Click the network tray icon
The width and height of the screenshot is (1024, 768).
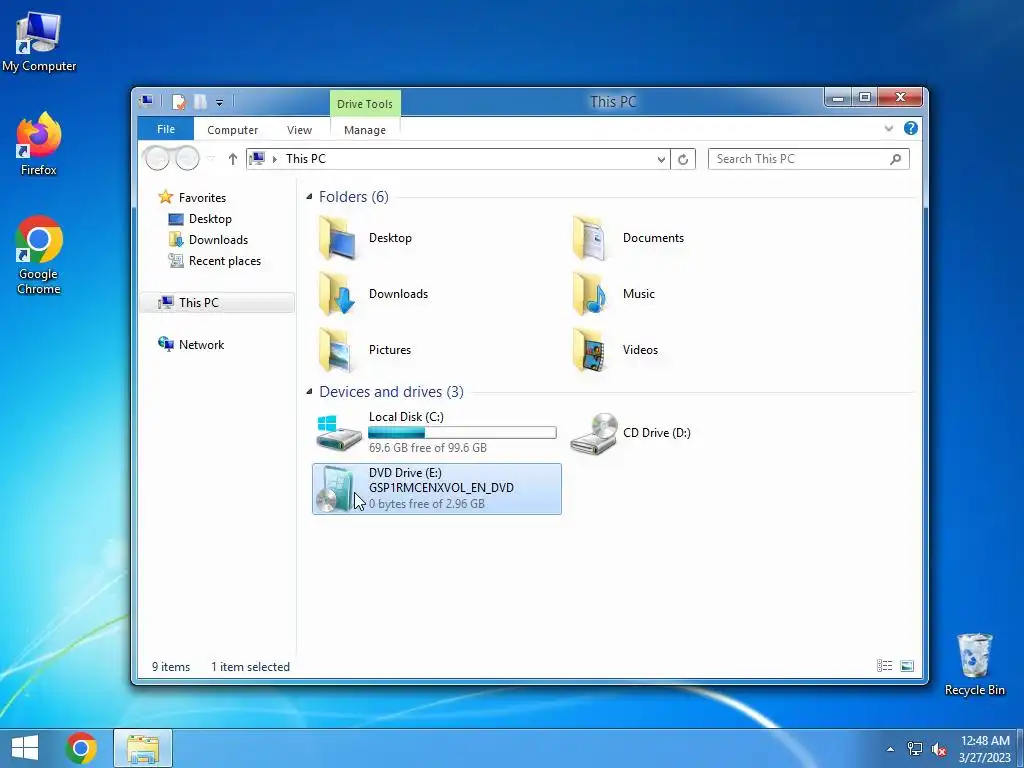(x=915, y=749)
